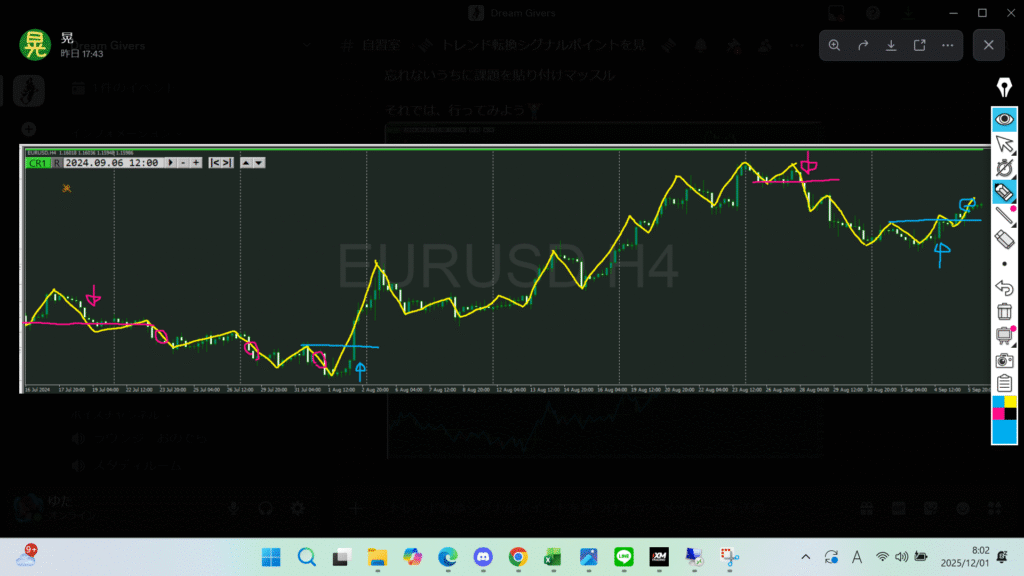Toggle the green CR1 button on chart
Screen dimensions: 1024x576
pos(38,162)
